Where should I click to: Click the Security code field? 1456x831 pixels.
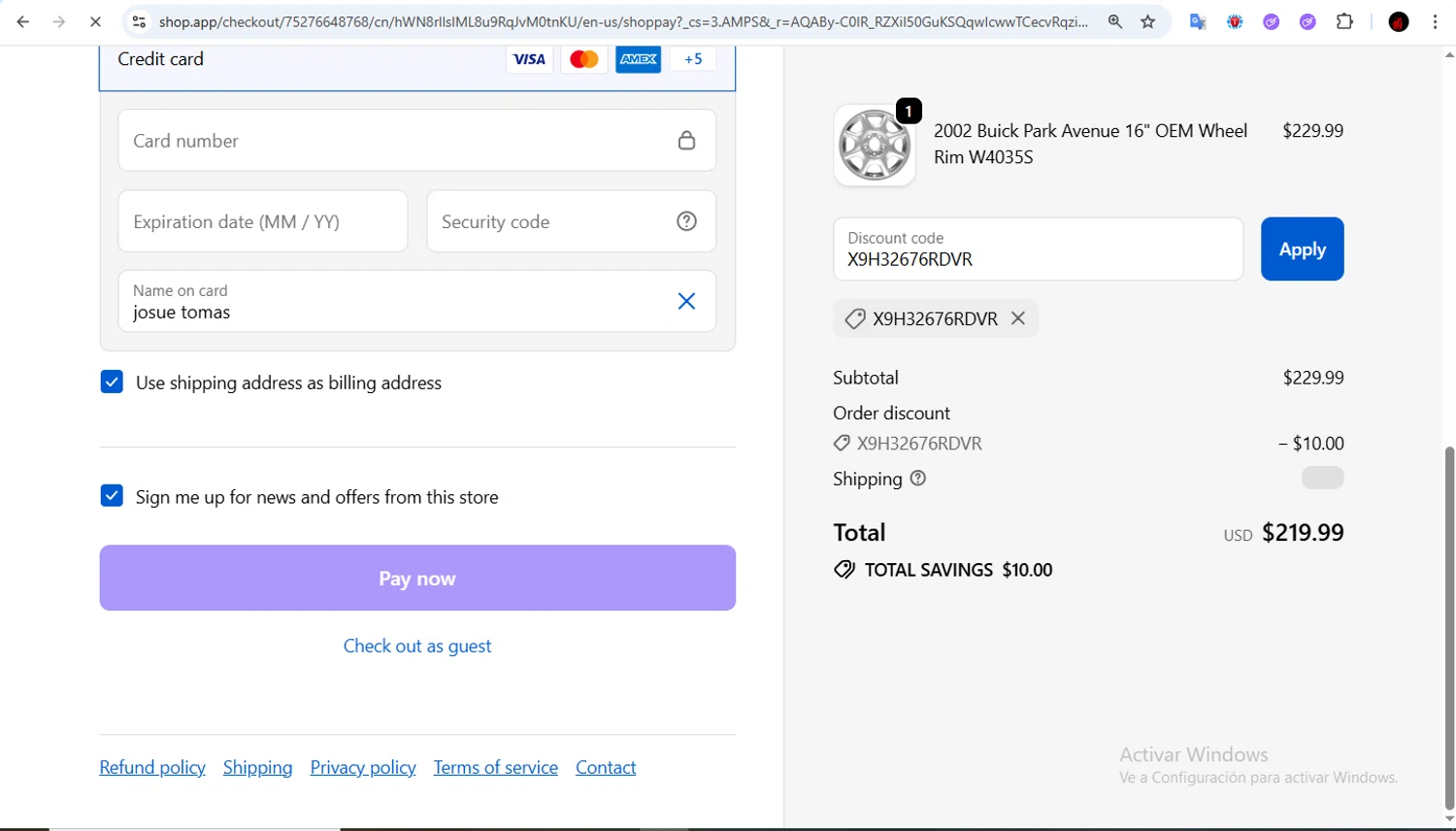(x=571, y=221)
